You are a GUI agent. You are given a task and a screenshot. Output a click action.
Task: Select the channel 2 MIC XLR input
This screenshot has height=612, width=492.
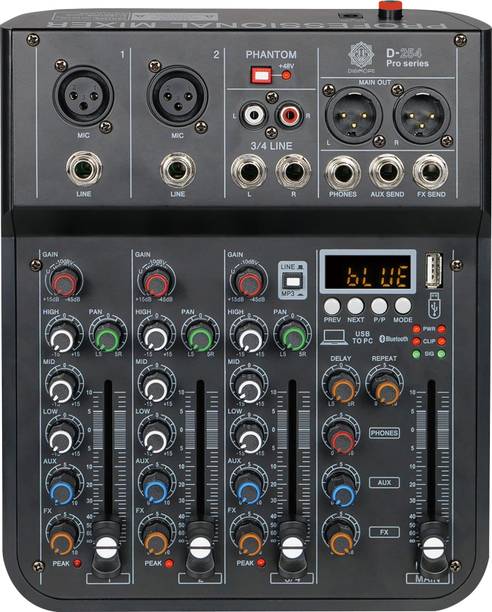[x=178, y=96]
